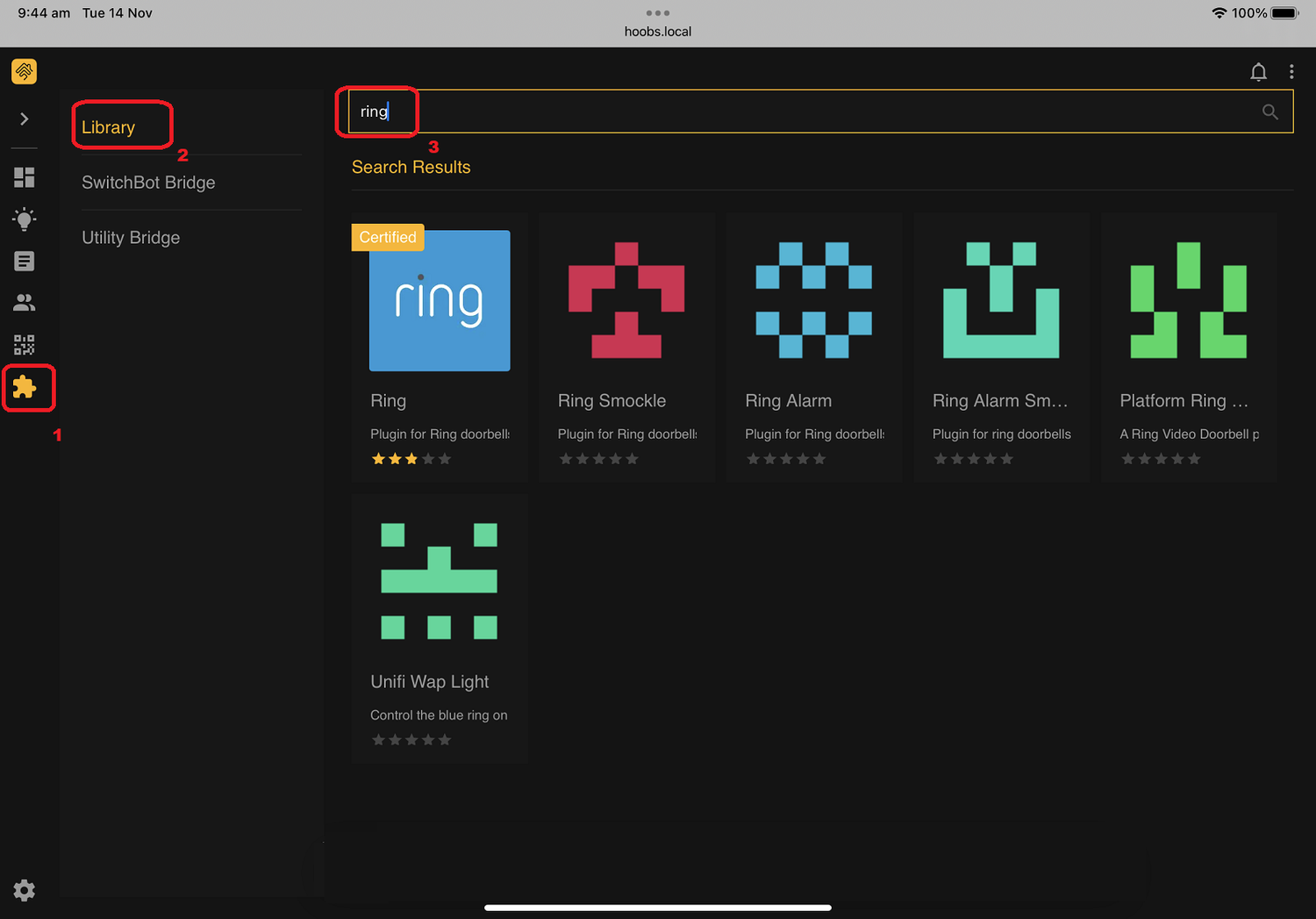This screenshot has width=1316, height=919.
Task: Click the HOOBS logo in the sidebar
Action: click(x=24, y=71)
